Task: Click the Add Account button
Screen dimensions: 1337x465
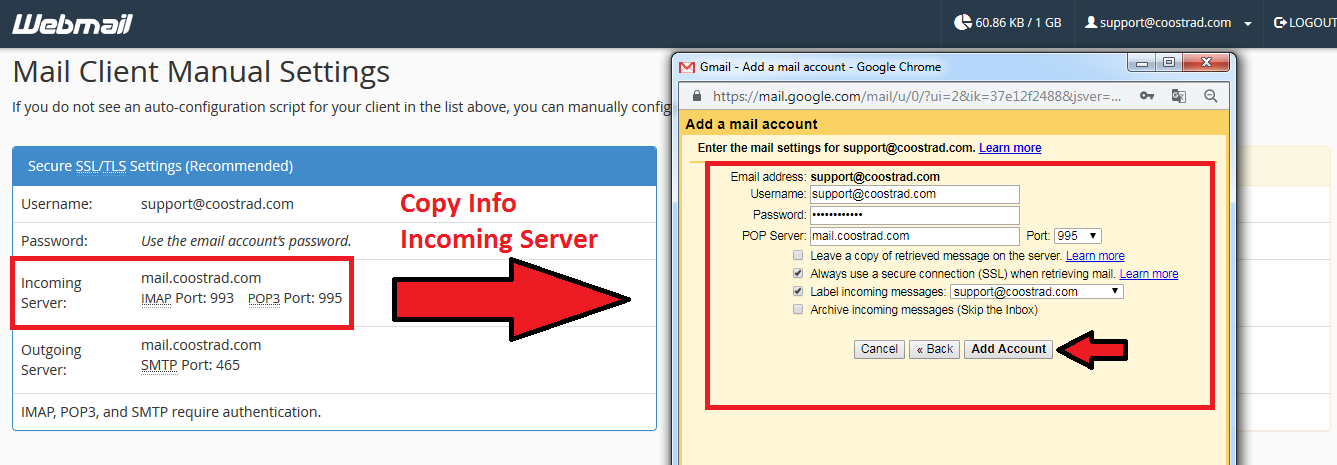Action: [x=1008, y=349]
